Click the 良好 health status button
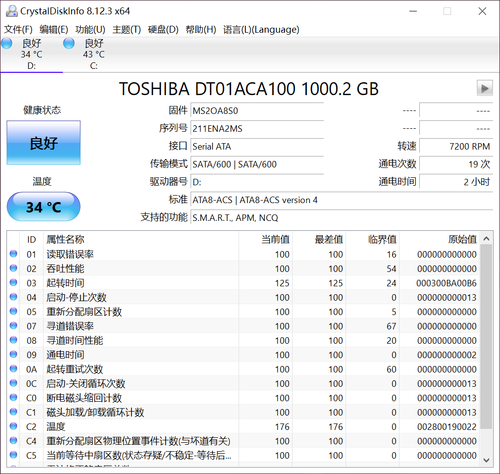Image resolution: width=500 pixels, height=474 pixels. [44, 143]
